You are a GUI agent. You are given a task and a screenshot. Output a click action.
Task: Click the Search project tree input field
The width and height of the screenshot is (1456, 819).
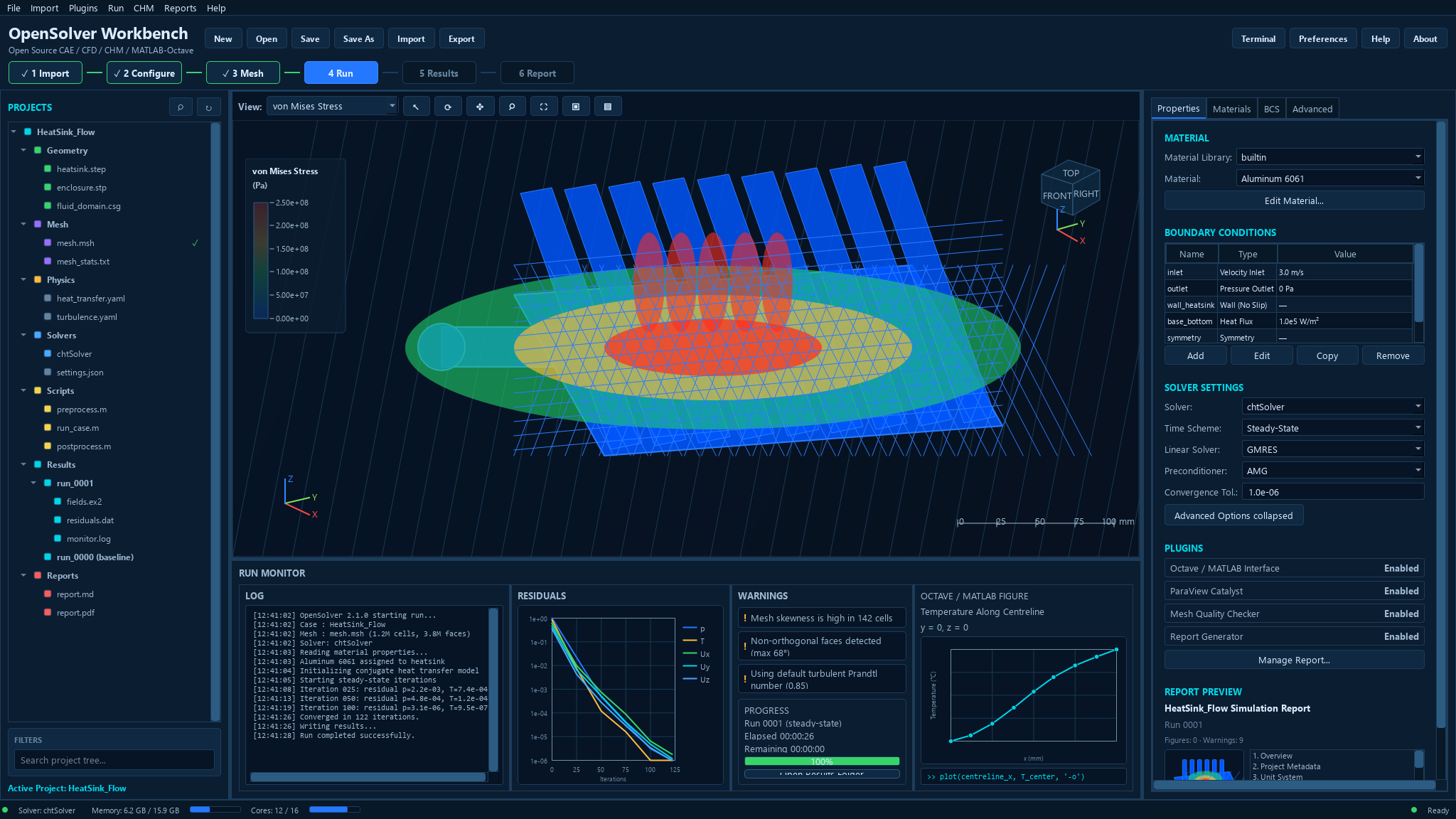coord(114,760)
